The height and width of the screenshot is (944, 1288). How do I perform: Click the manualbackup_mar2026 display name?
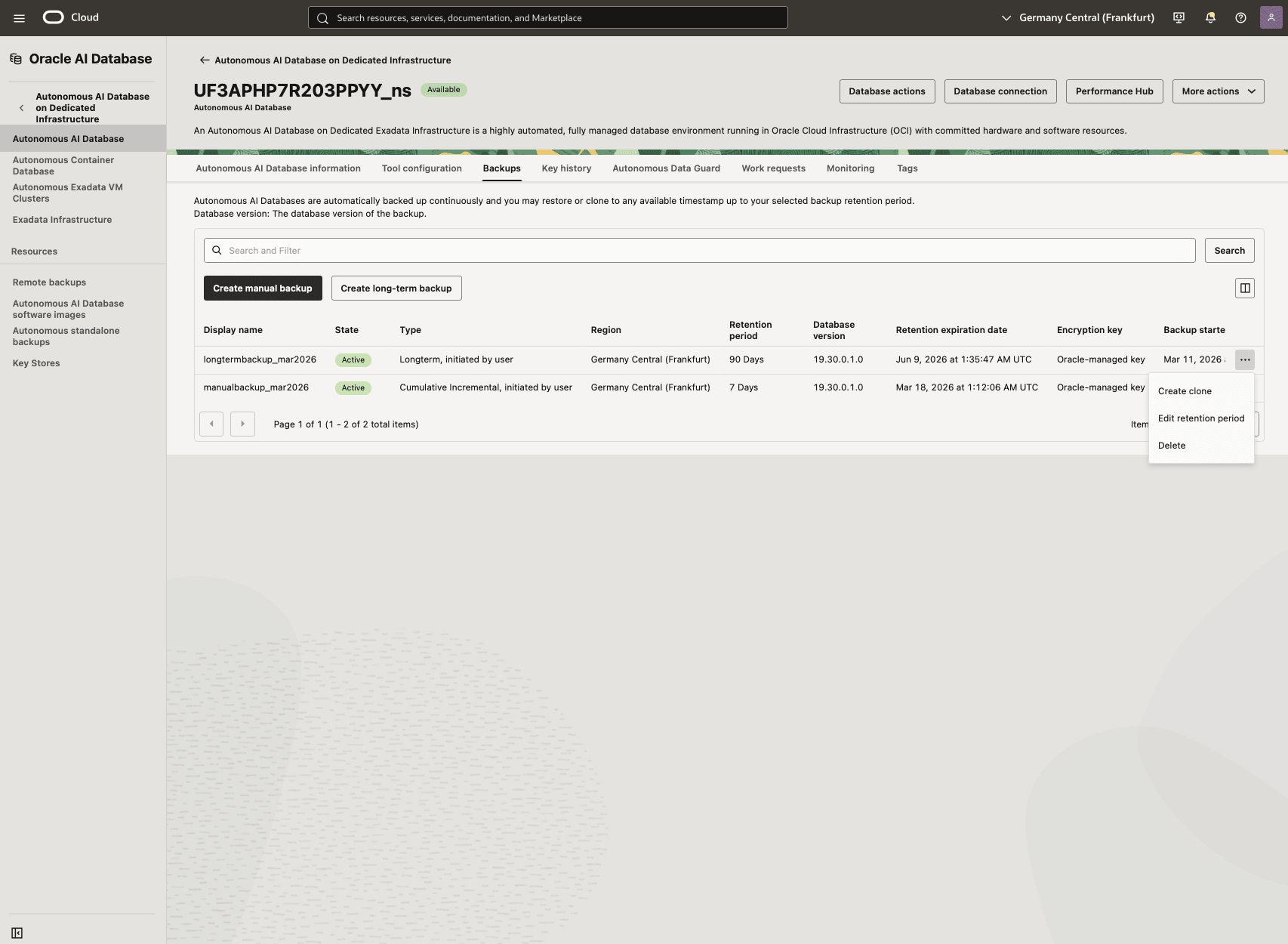coord(256,387)
